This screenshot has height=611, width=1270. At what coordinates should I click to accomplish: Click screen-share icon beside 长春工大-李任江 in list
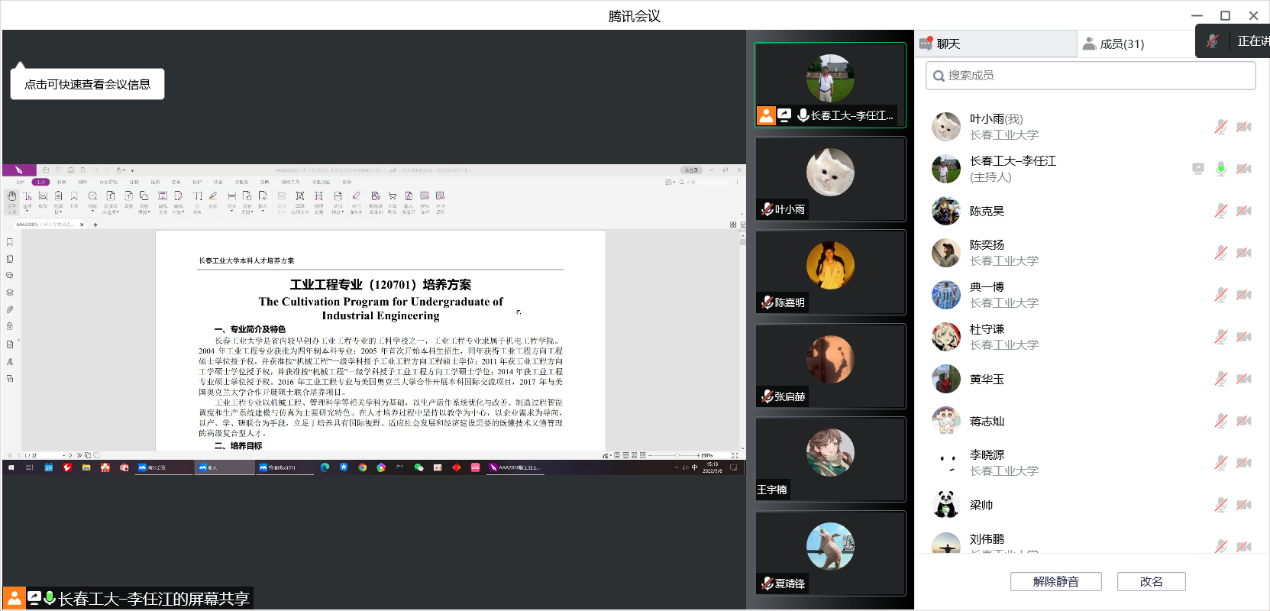tap(1198, 169)
